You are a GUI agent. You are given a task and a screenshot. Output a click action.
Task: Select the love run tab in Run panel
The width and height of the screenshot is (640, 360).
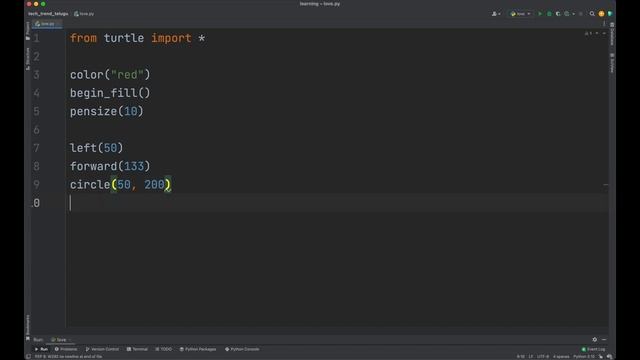(x=59, y=340)
